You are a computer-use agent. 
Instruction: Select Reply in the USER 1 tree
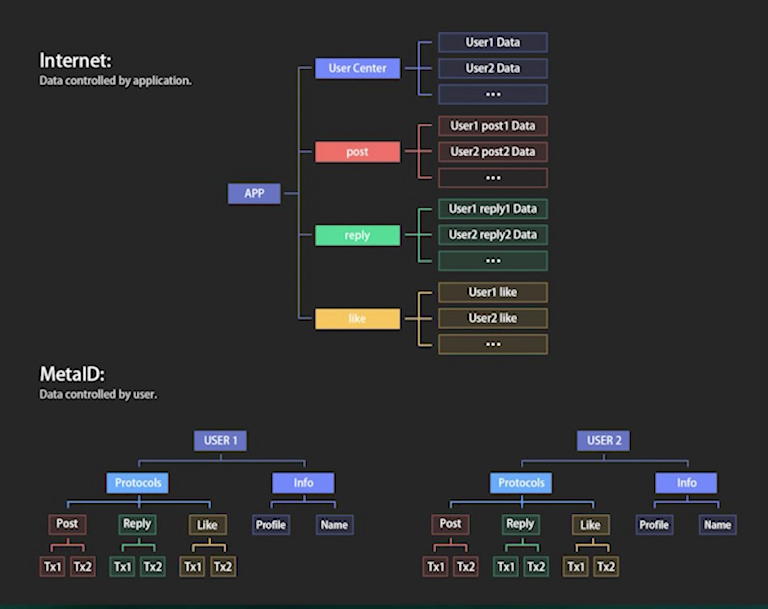[137, 524]
